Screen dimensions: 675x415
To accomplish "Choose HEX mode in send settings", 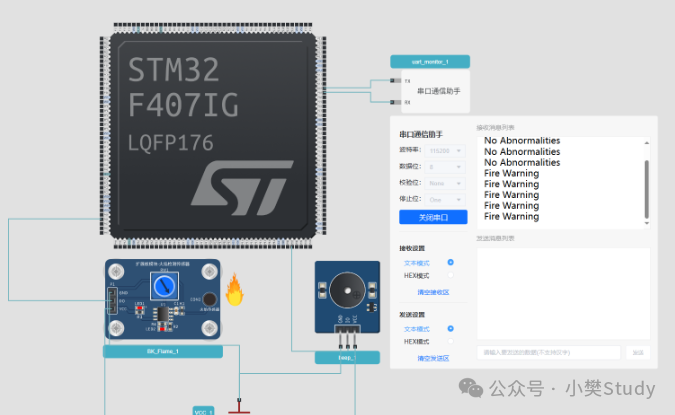I will click(x=450, y=341).
